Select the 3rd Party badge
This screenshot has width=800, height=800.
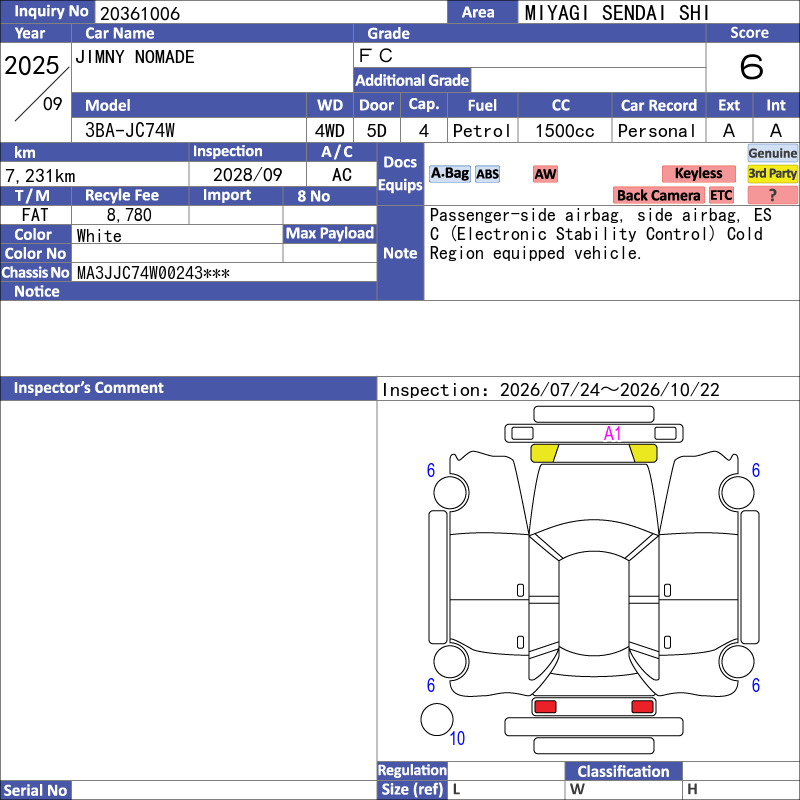tap(772, 173)
